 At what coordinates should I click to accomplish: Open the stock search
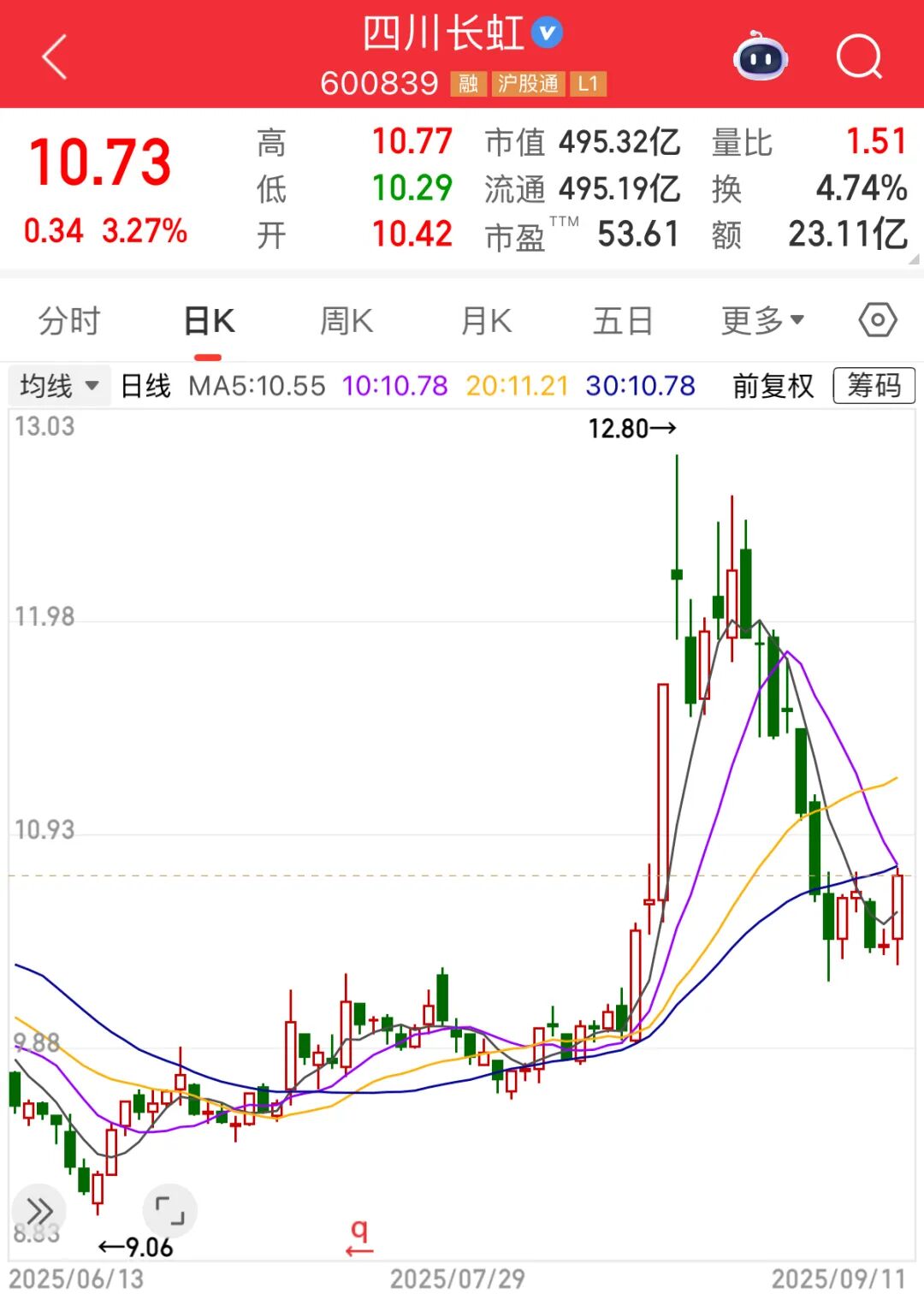[860, 57]
